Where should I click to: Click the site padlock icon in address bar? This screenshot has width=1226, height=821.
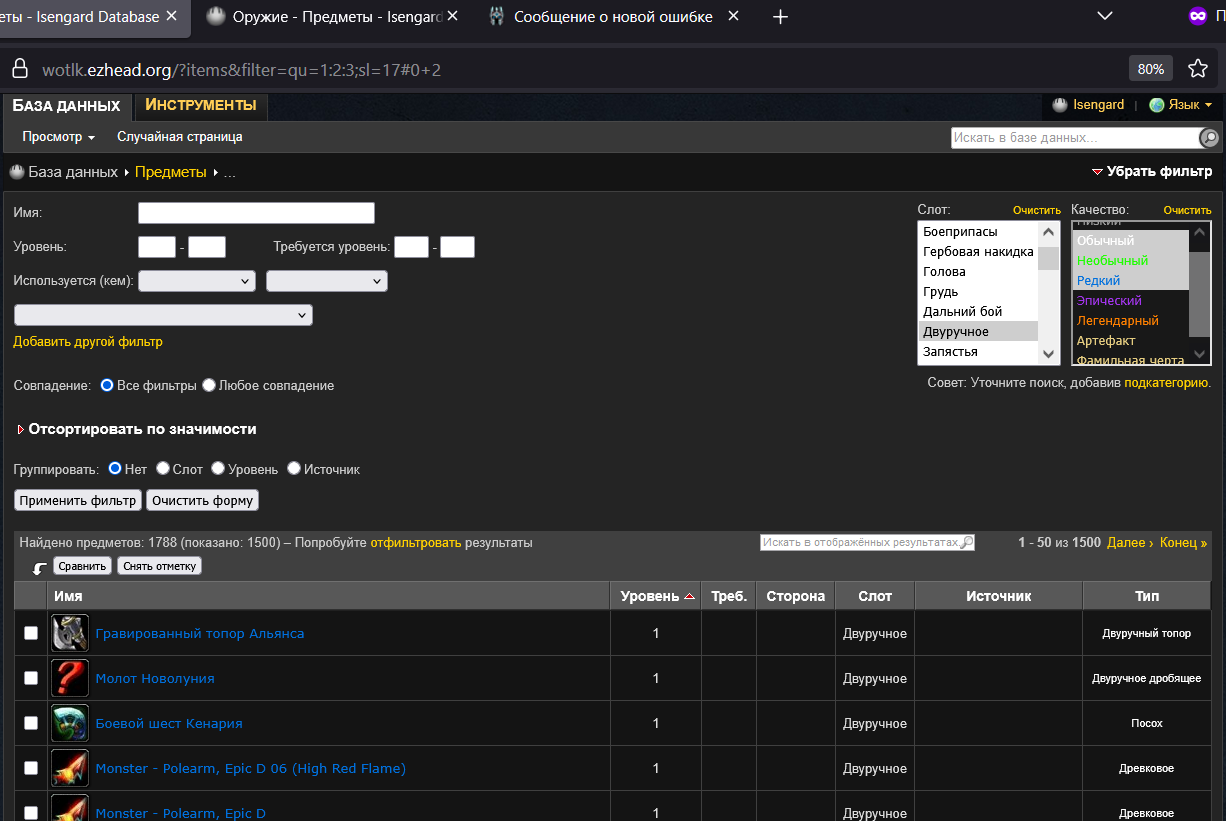pos(19,69)
